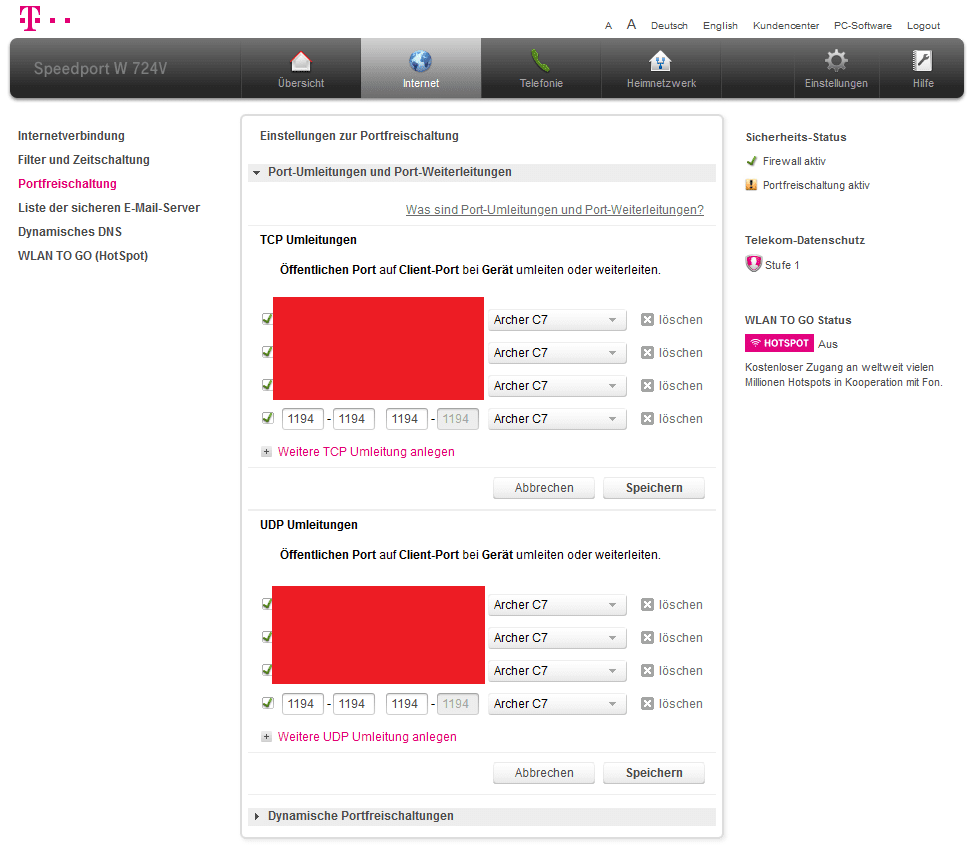Click the pink HOTSPOT badge
The width and height of the screenshot is (977, 847).
pos(779,343)
